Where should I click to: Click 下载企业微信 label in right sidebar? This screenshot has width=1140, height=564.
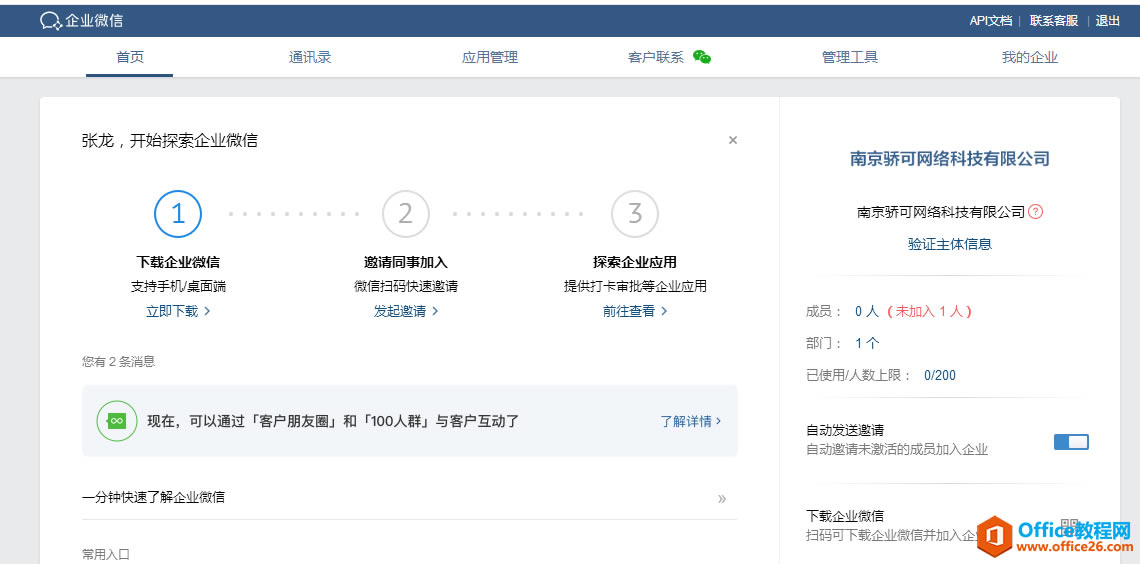pos(845,516)
